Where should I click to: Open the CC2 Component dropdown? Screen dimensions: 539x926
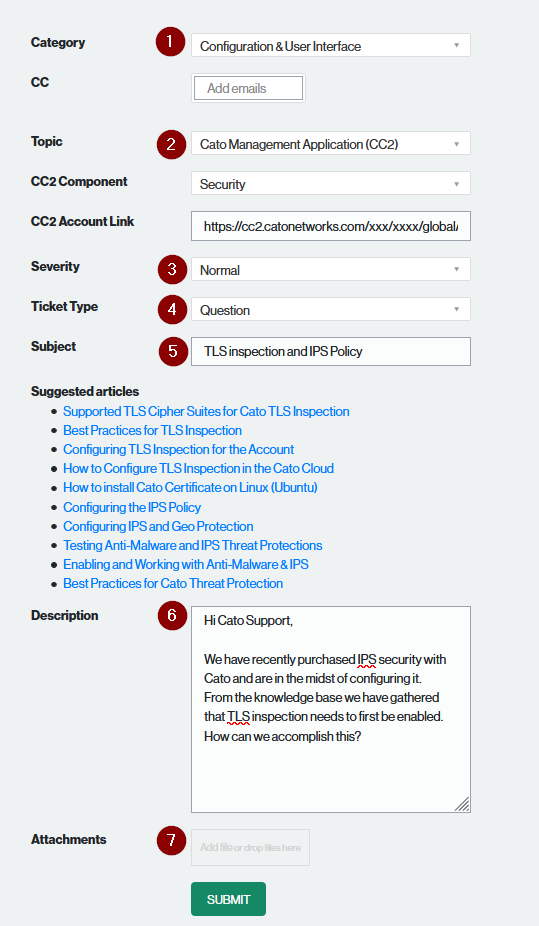pyautogui.click(x=331, y=184)
